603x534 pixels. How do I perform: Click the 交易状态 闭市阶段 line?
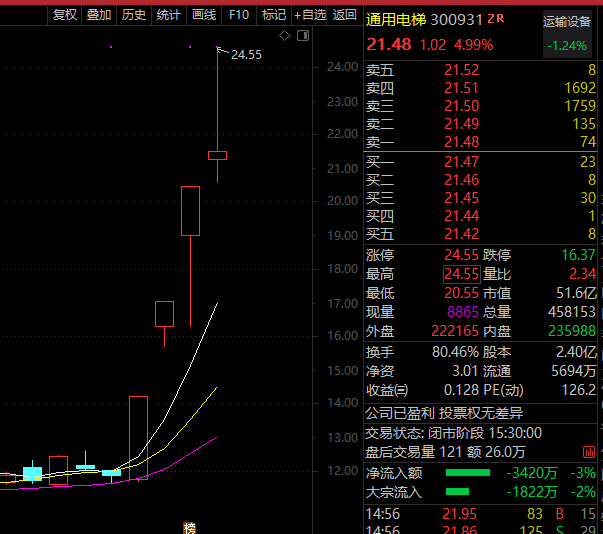click(453, 433)
